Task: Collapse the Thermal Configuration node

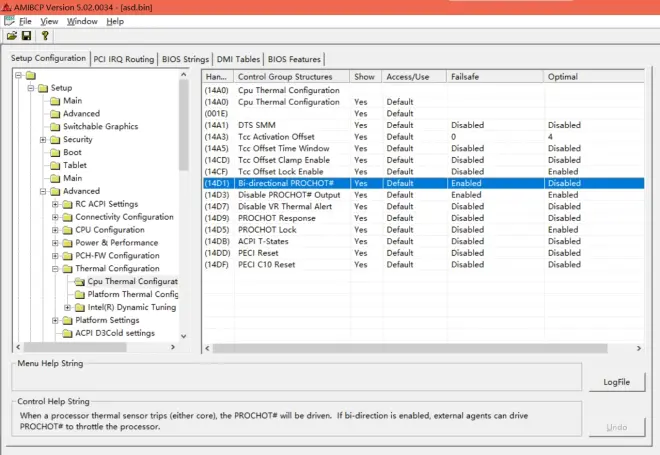Action: pyautogui.click(x=55, y=269)
